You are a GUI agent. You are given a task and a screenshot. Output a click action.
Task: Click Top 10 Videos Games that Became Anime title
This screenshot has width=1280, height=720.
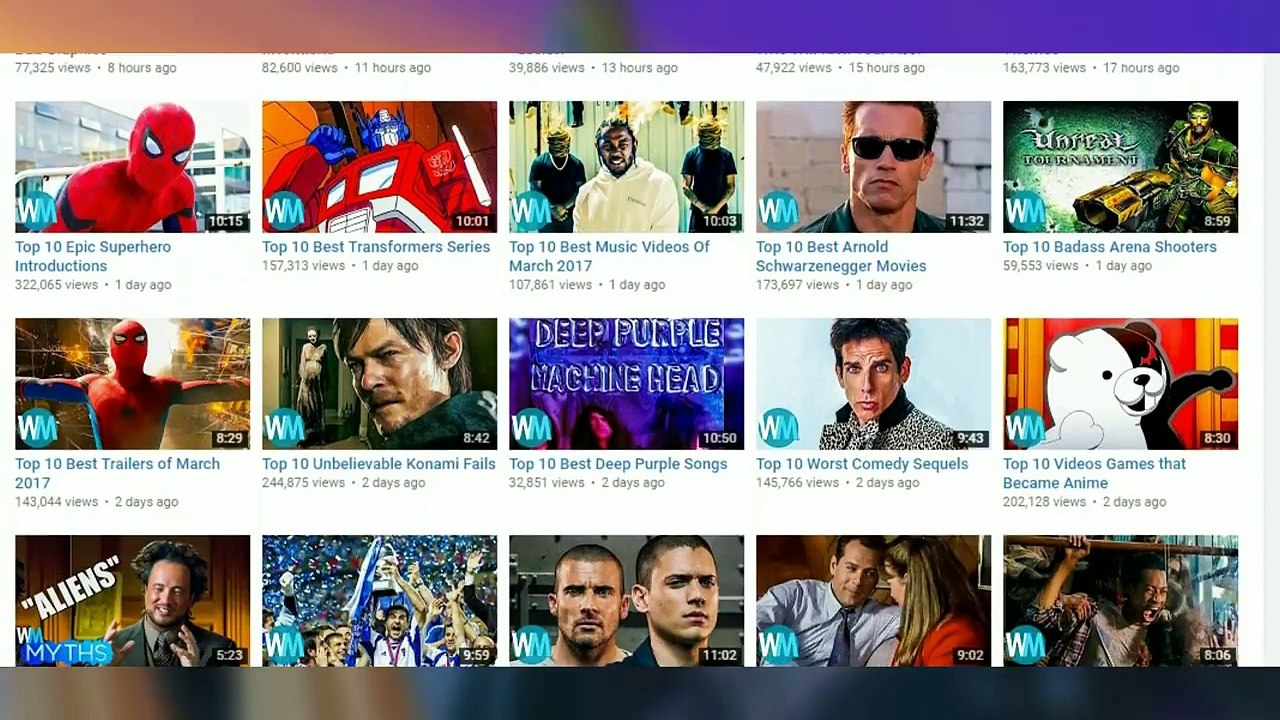pos(1094,473)
